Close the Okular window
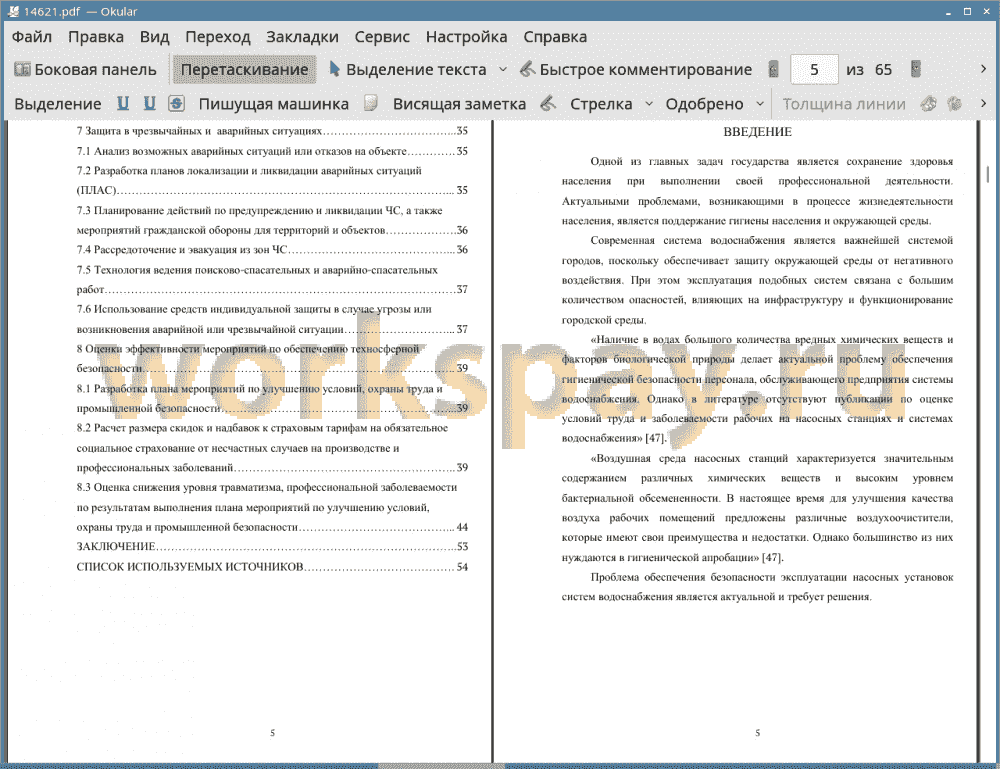 coord(986,11)
